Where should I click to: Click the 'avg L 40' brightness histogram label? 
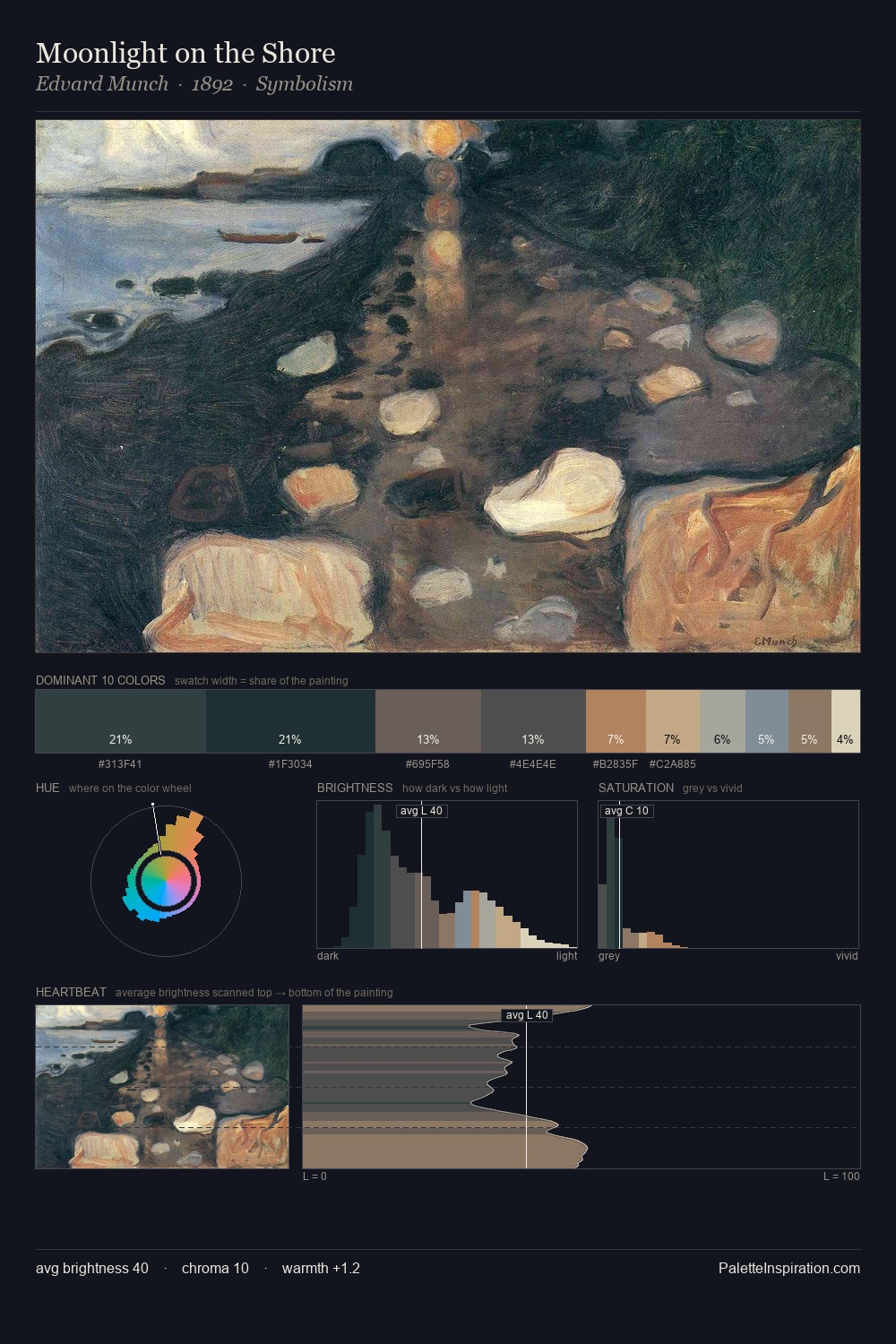click(x=421, y=811)
